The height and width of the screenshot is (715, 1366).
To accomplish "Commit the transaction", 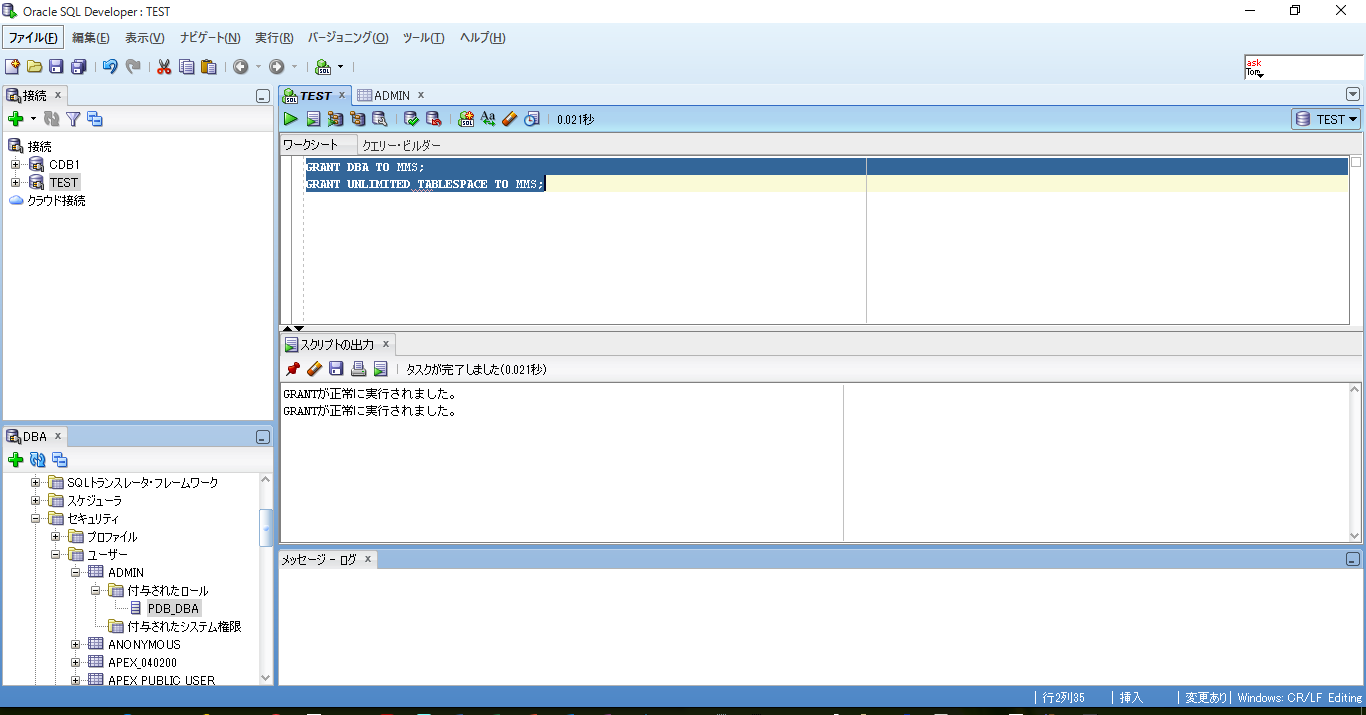I will 411,119.
